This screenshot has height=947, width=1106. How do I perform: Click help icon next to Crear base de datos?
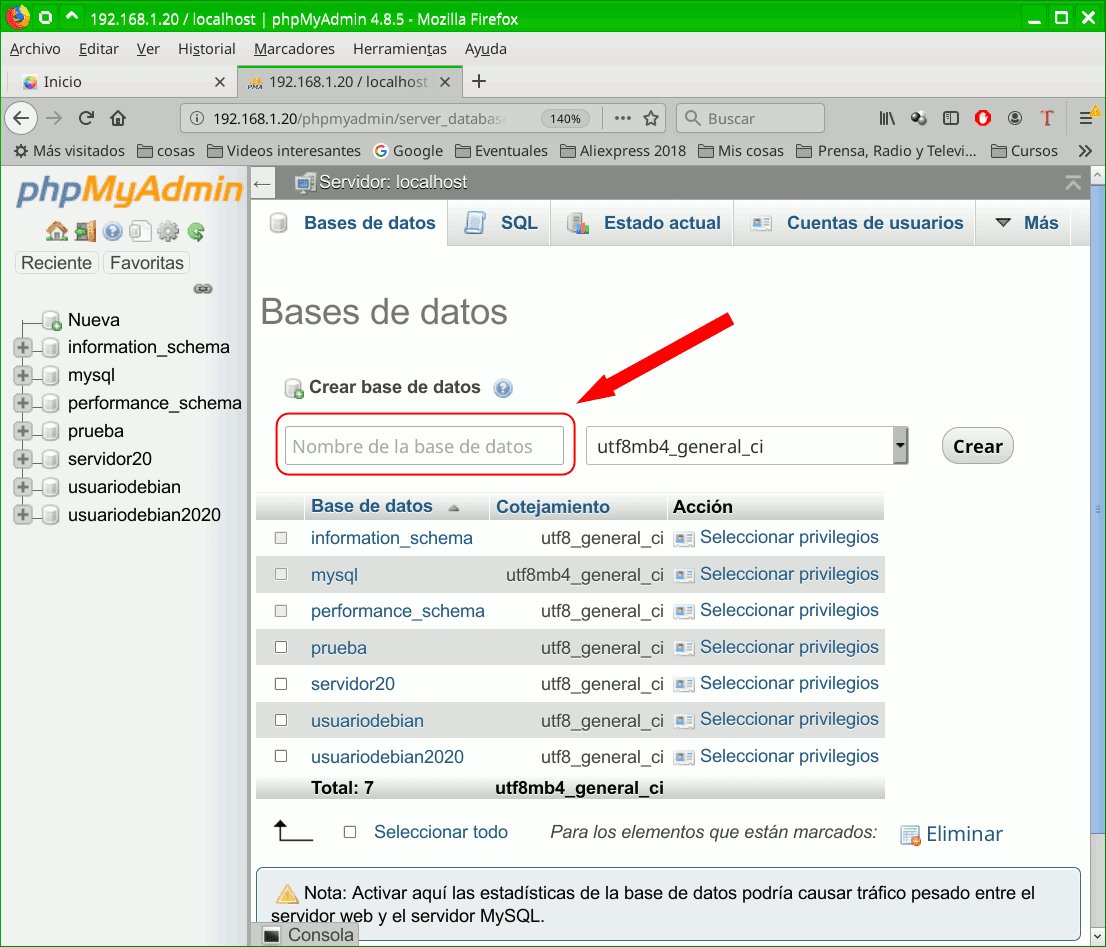pyautogui.click(x=503, y=388)
